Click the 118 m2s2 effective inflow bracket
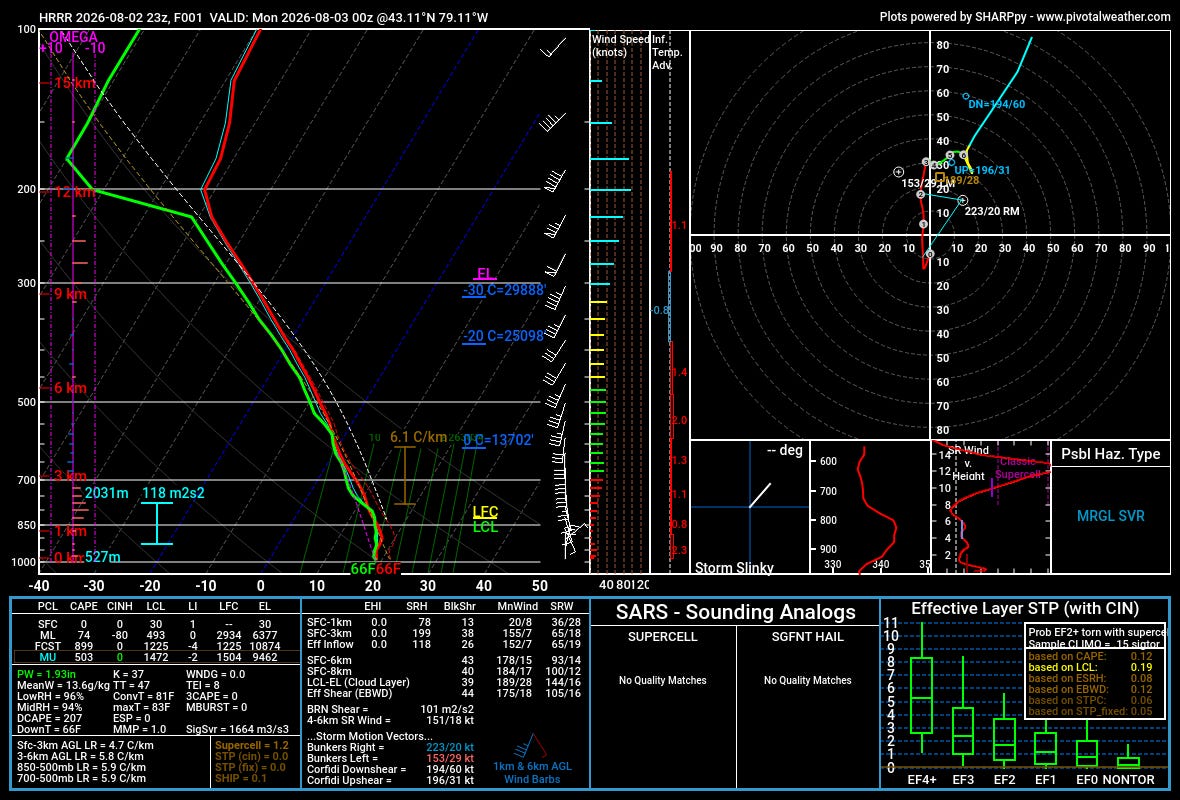The width and height of the screenshot is (1180, 800). tap(157, 523)
